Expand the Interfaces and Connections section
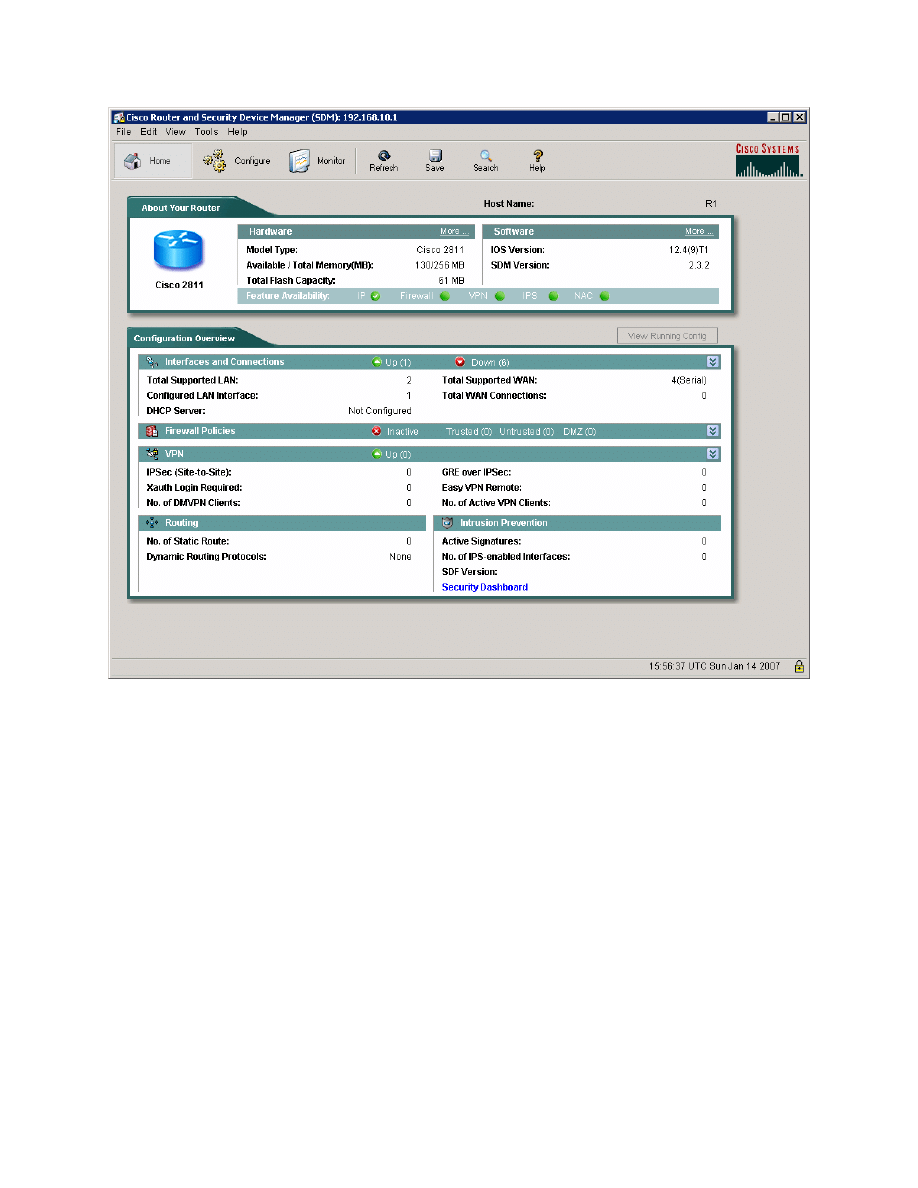 click(x=713, y=362)
